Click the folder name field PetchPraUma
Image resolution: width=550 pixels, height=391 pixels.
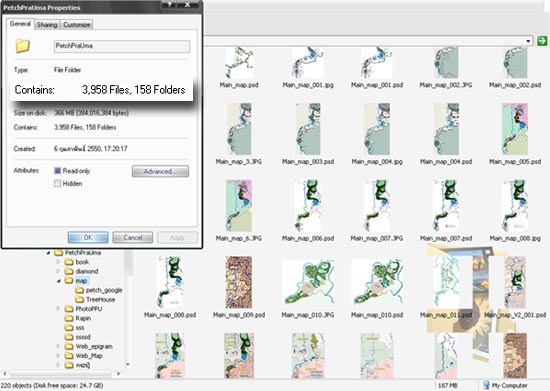pos(122,46)
